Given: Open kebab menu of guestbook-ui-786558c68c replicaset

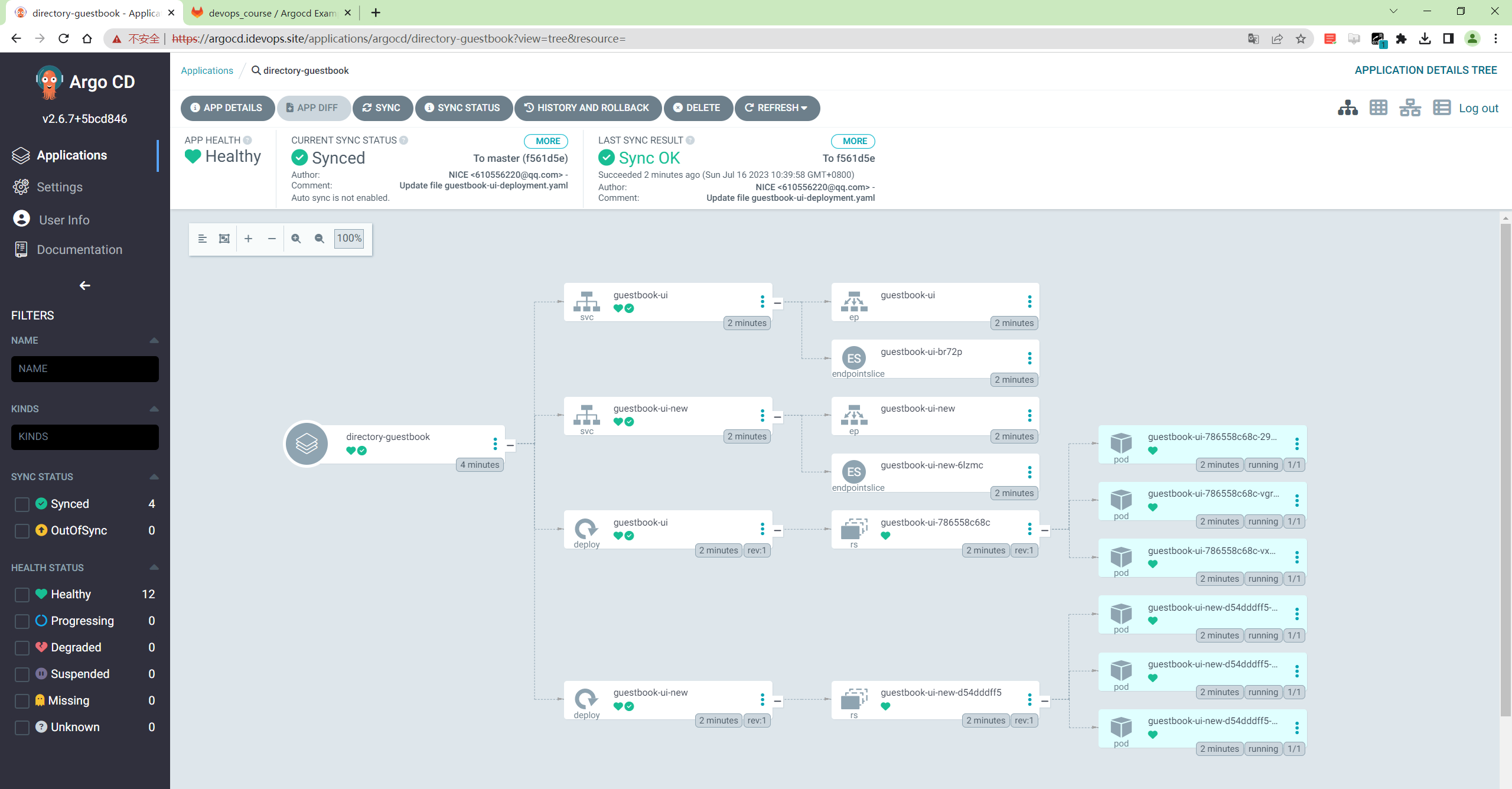Looking at the screenshot, I should click(1029, 529).
